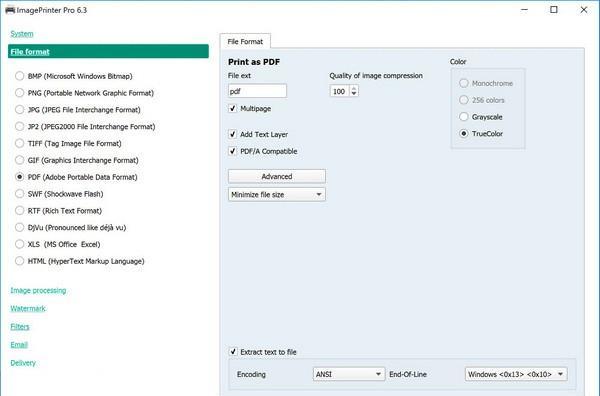The image size is (600, 396).
Task: Toggle the Multipage checkbox
Action: (233, 109)
